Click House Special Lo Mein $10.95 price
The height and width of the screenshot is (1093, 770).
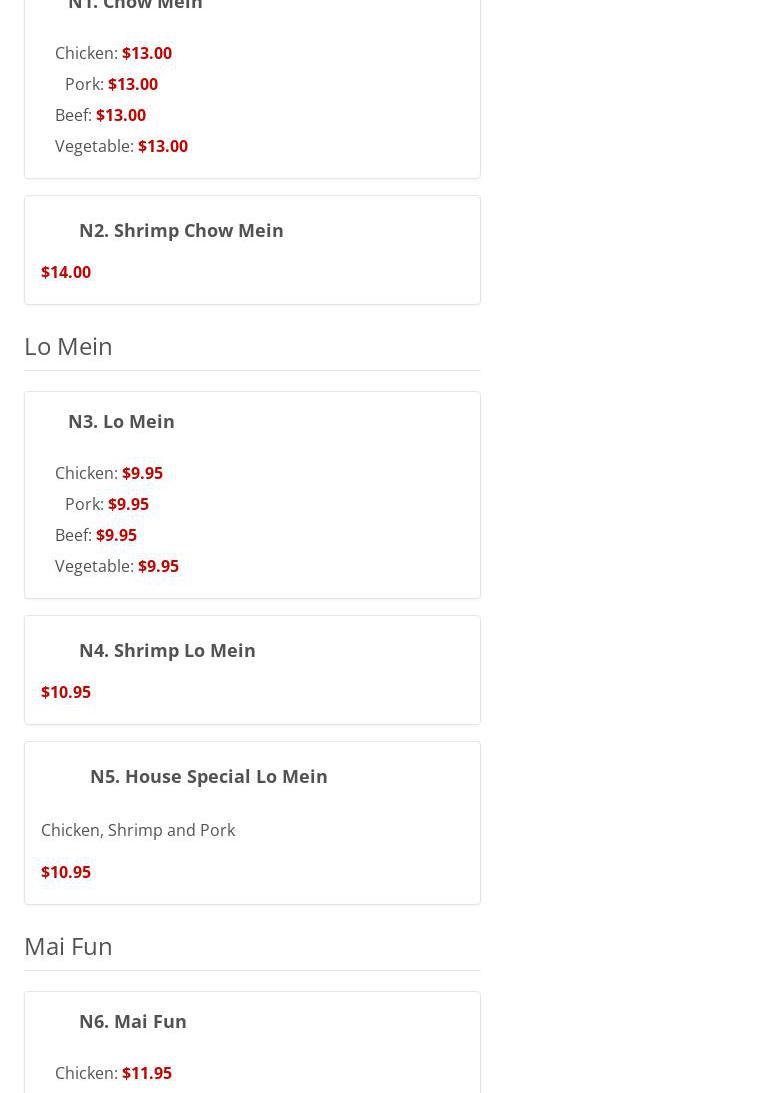66,872
